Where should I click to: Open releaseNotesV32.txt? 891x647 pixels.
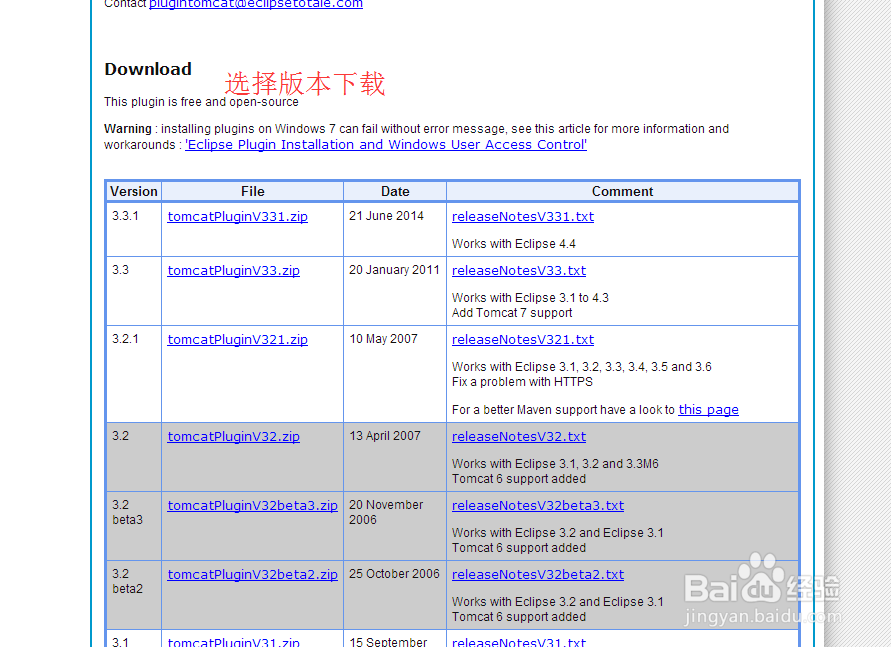point(519,437)
